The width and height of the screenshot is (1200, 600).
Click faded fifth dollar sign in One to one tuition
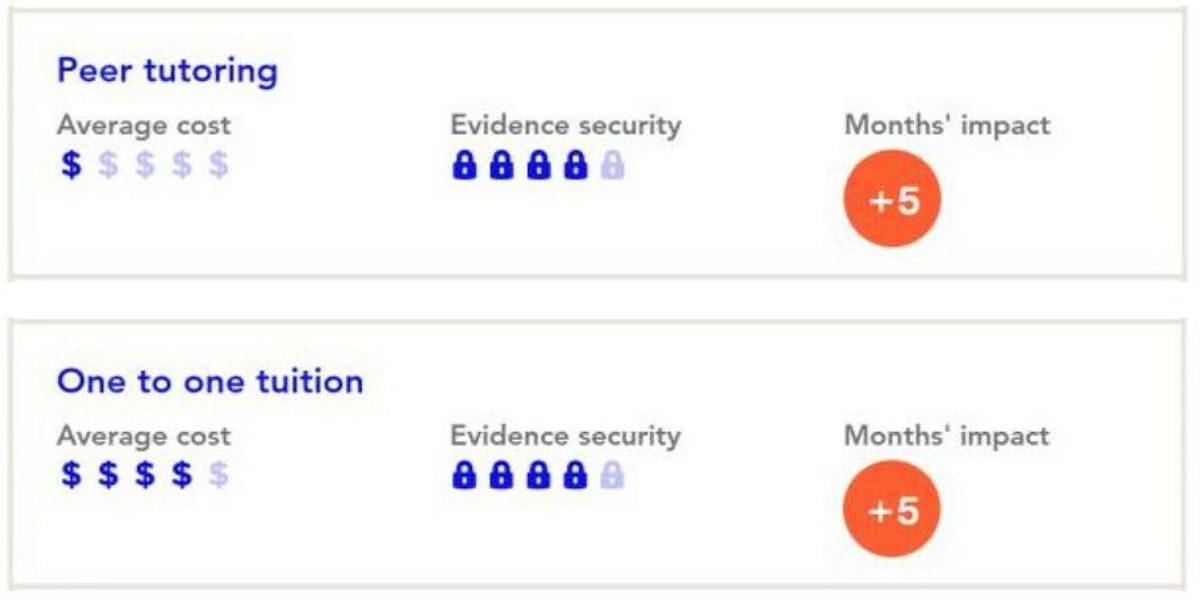point(219,475)
